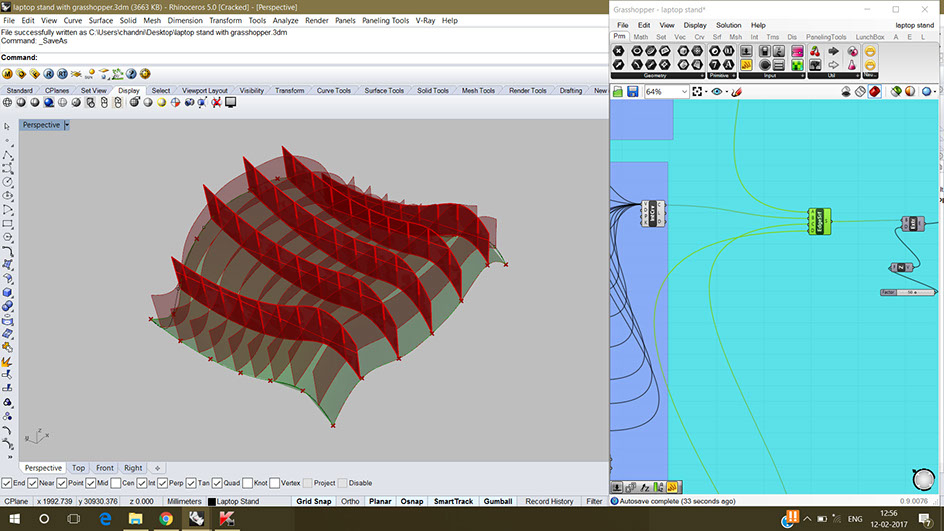The width and height of the screenshot is (944, 531).
Task: Switch to the Surface Tools toolbar tab
Action: pos(384,90)
